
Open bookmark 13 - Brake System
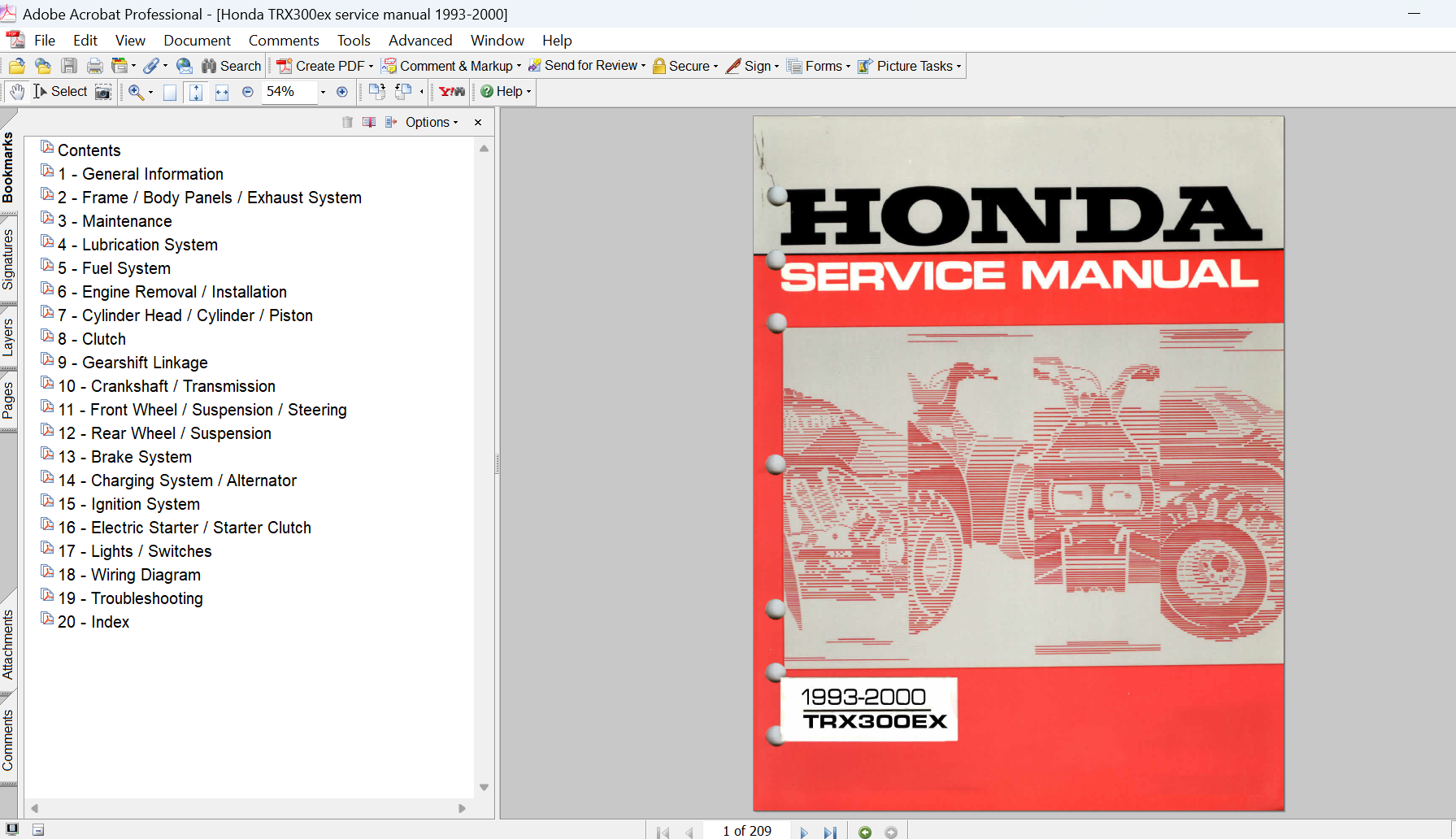(125, 457)
